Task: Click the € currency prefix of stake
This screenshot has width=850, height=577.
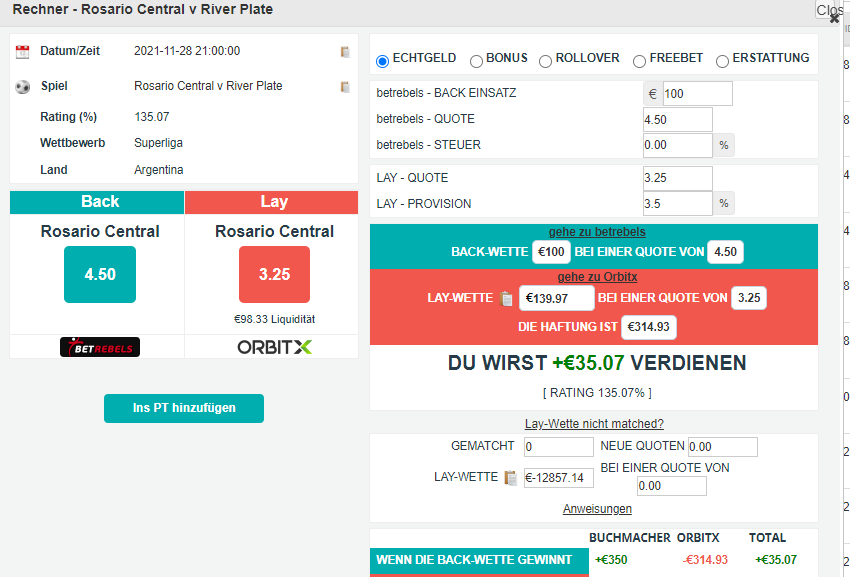Action: [653, 94]
